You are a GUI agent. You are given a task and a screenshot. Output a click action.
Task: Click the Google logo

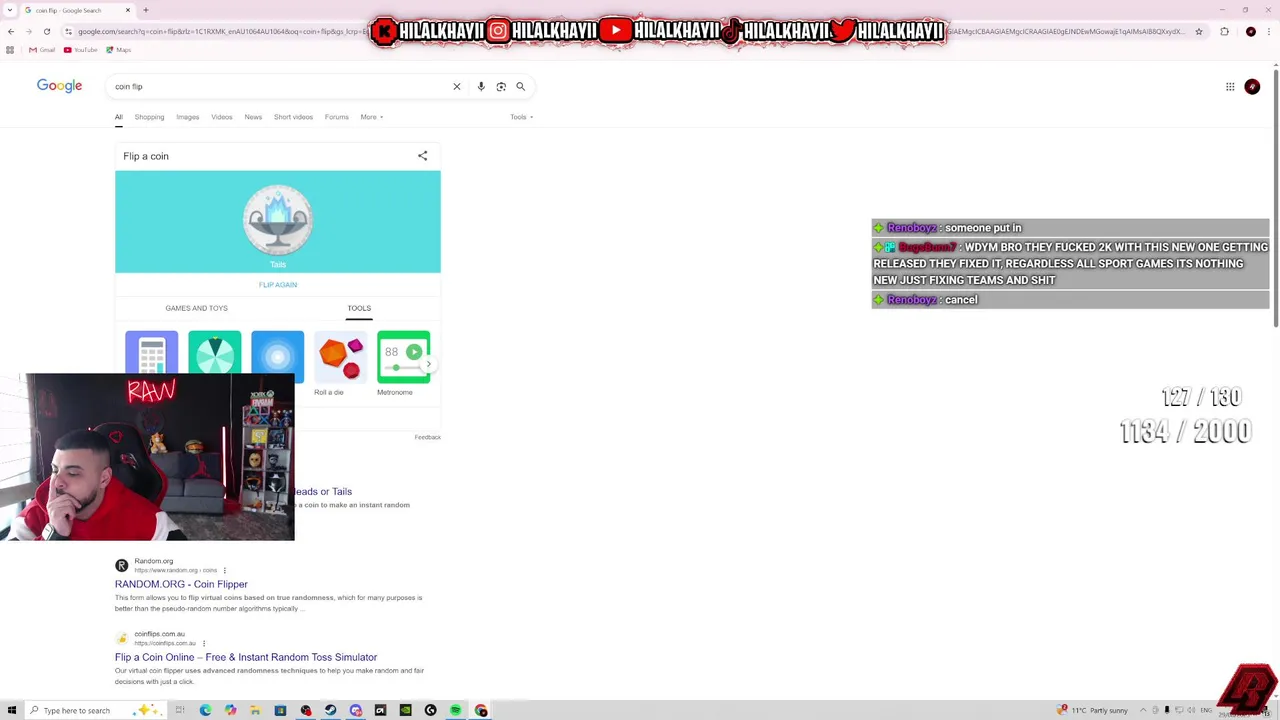[x=59, y=86]
